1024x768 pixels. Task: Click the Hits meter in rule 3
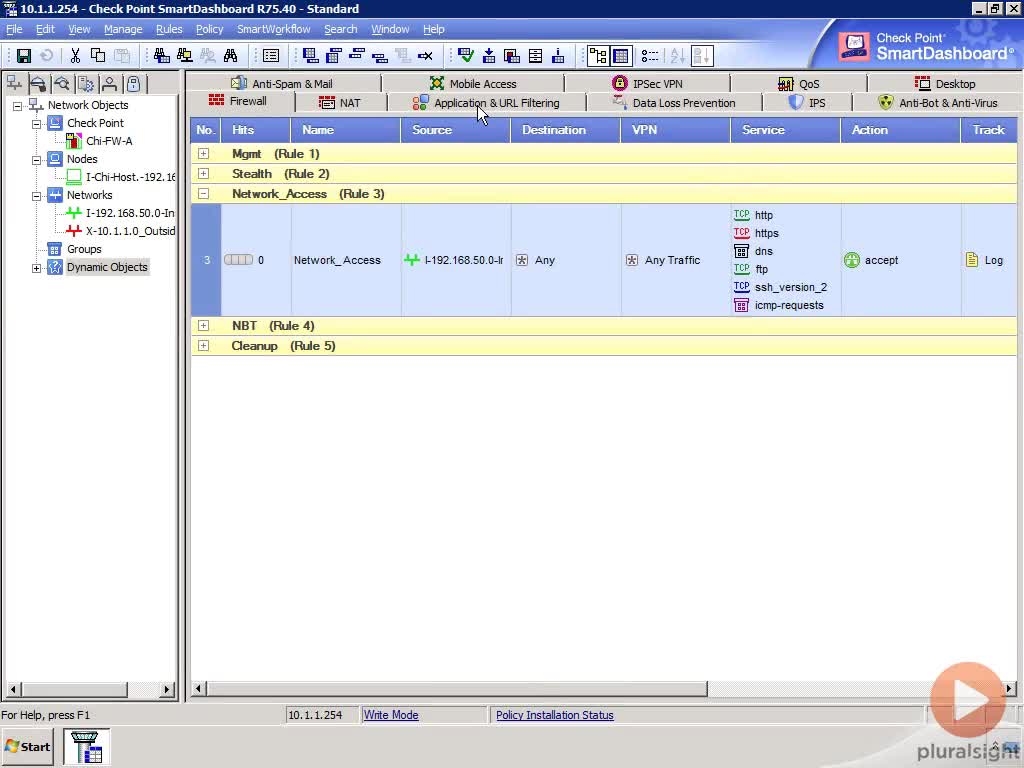(x=238, y=260)
